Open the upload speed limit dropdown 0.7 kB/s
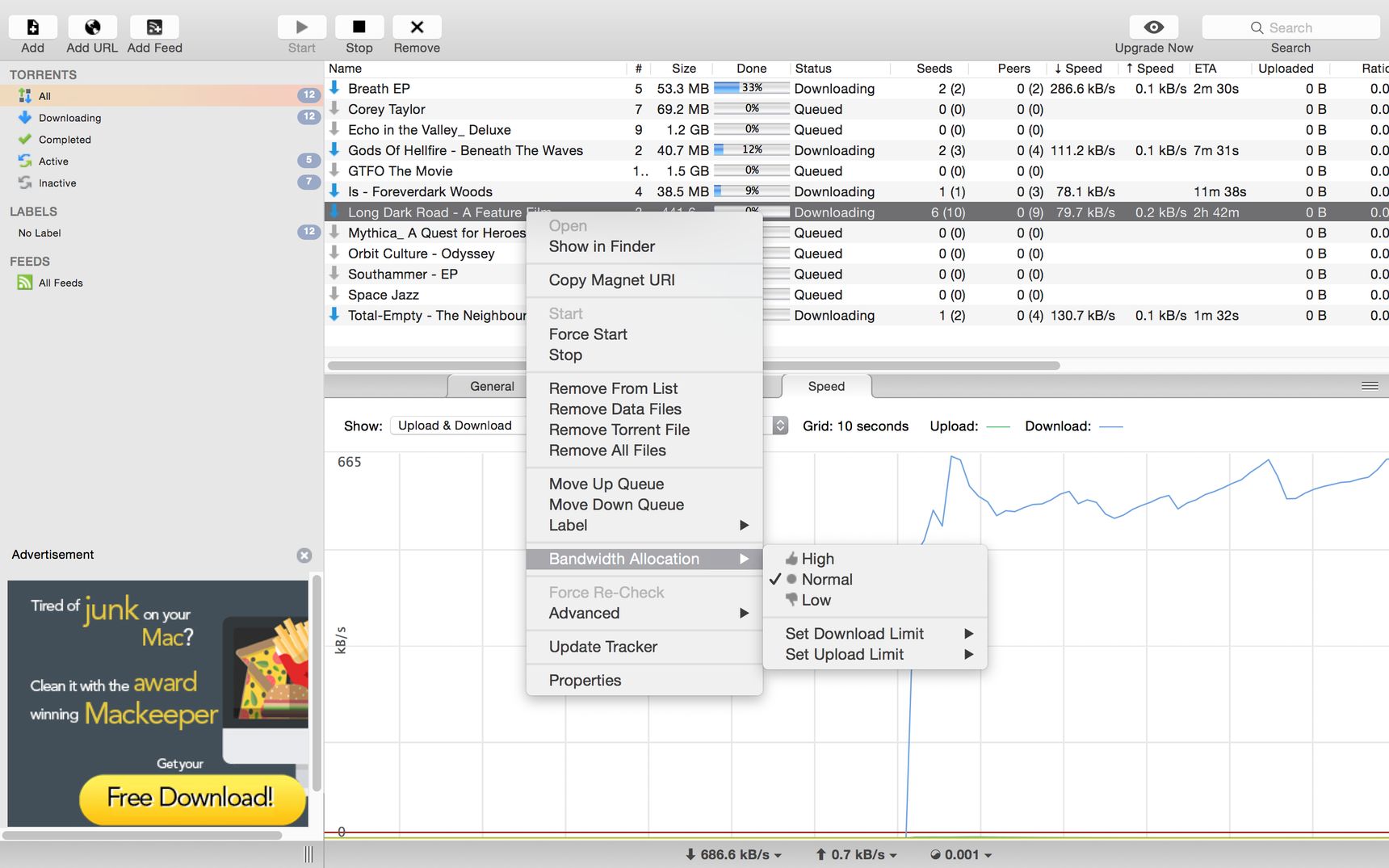 point(856,854)
